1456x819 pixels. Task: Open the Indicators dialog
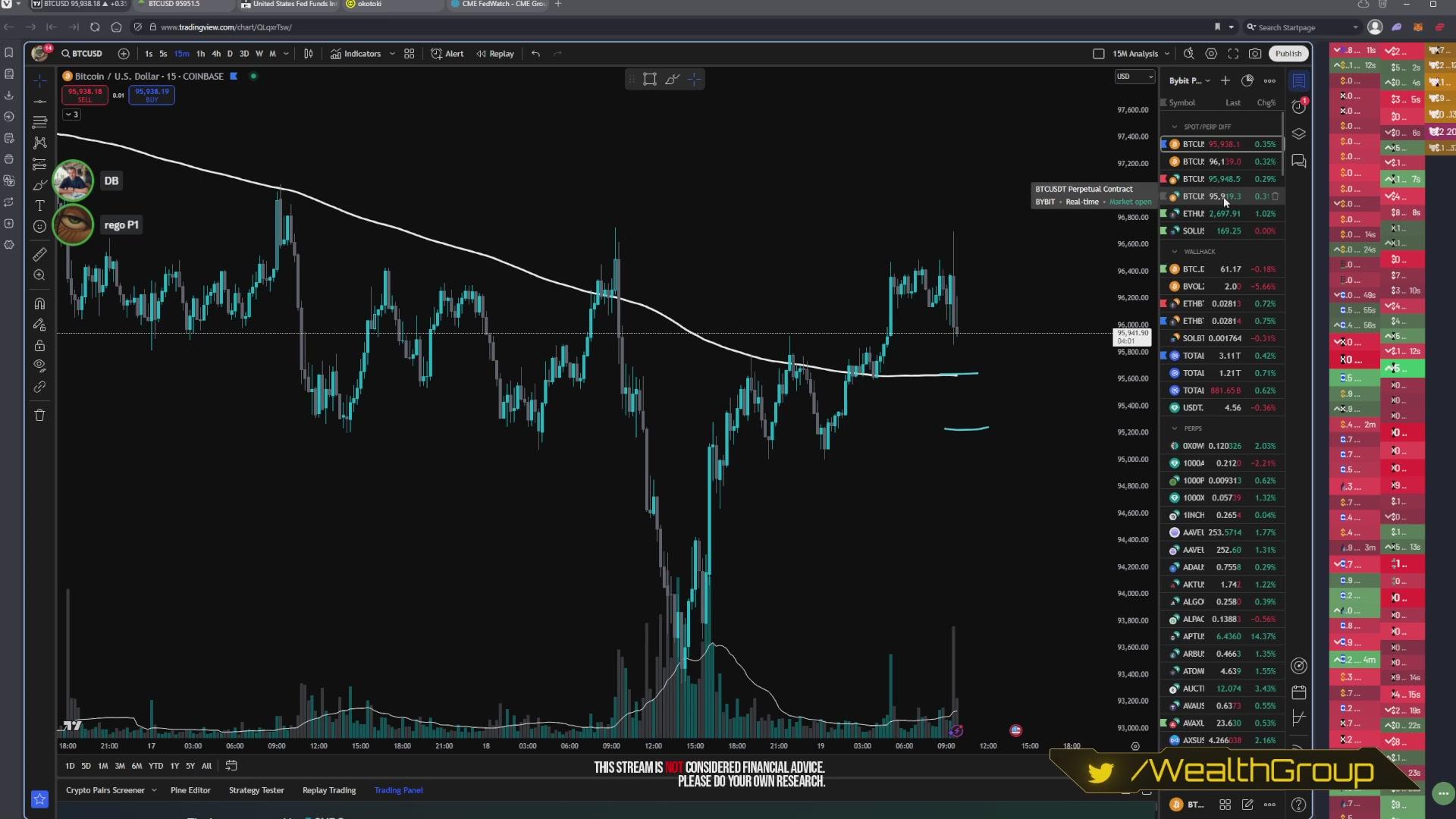[356, 54]
